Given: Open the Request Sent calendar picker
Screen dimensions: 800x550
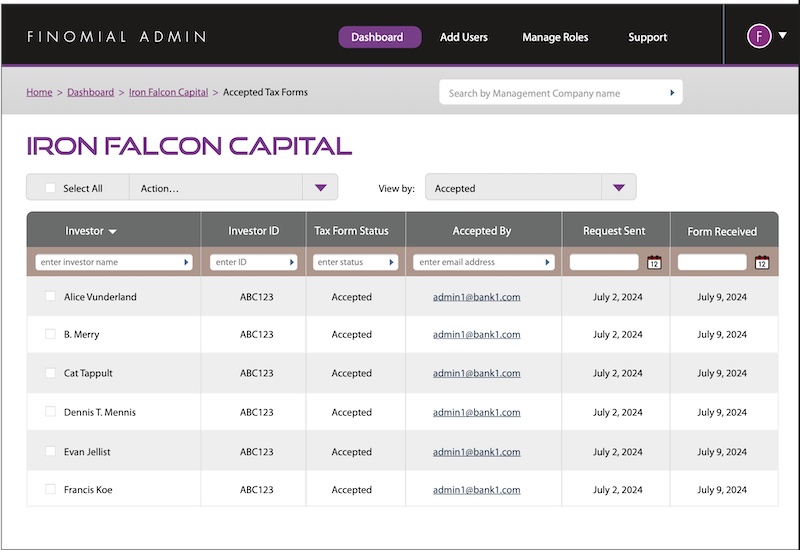Looking at the screenshot, I should (x=654, y=262).
